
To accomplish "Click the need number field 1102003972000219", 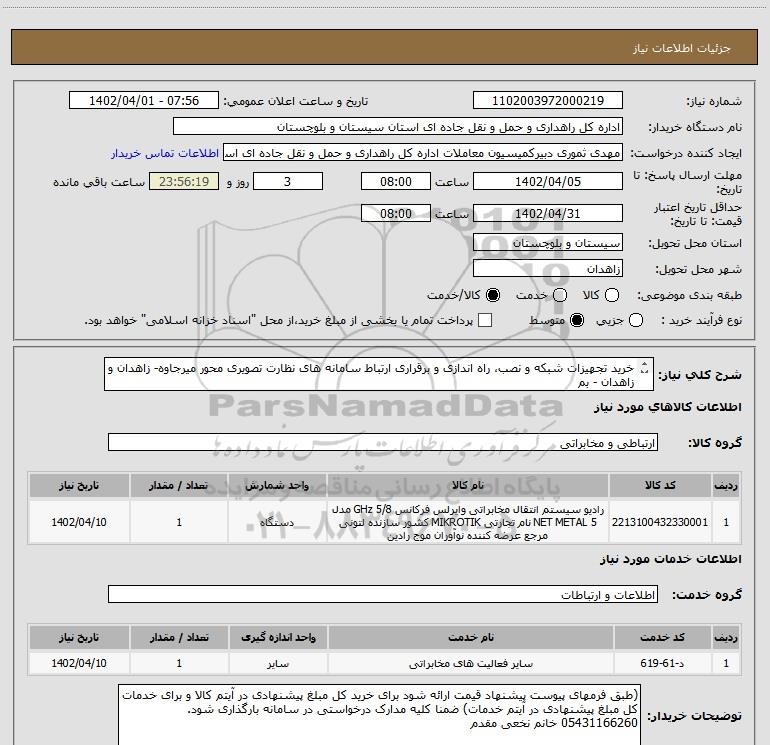I will tap(548, 101).
